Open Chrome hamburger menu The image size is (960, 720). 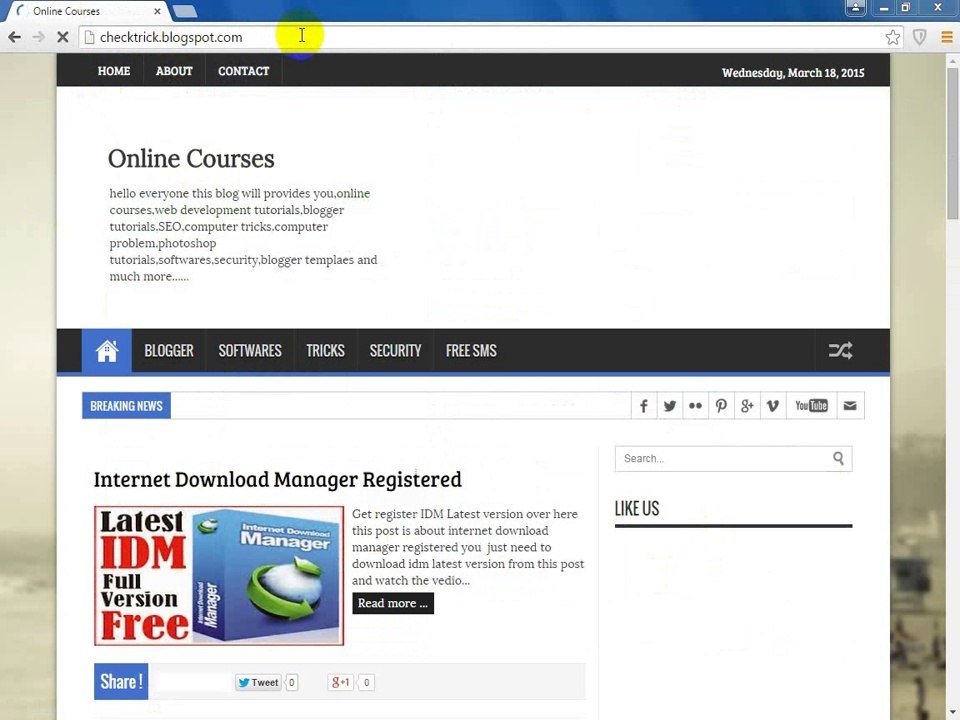coord(947,37)
